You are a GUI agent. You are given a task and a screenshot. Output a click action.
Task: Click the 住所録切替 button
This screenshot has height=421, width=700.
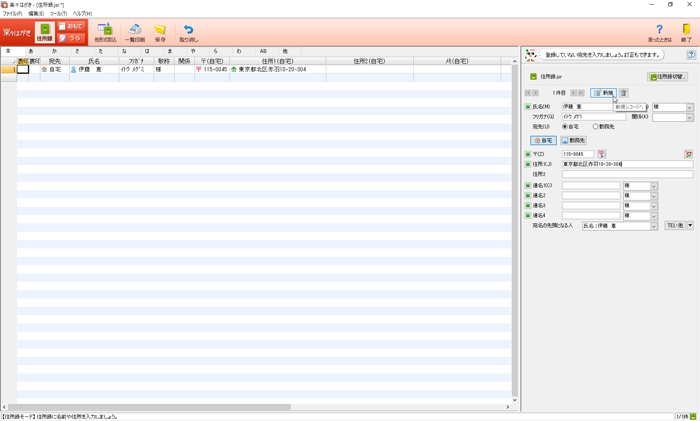(x=667, y=77)
